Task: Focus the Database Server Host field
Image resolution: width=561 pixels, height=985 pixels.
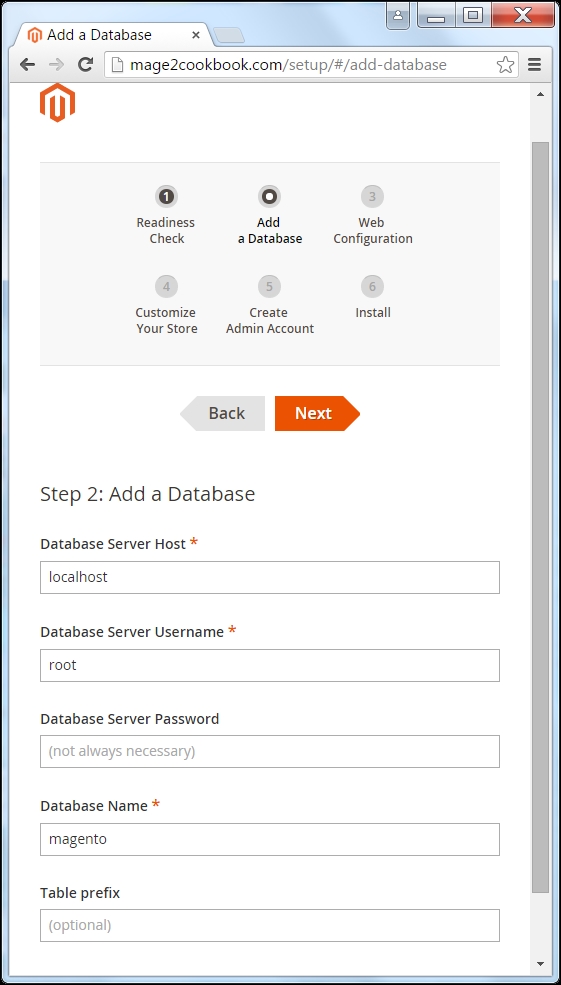Action: click(270, 577)
